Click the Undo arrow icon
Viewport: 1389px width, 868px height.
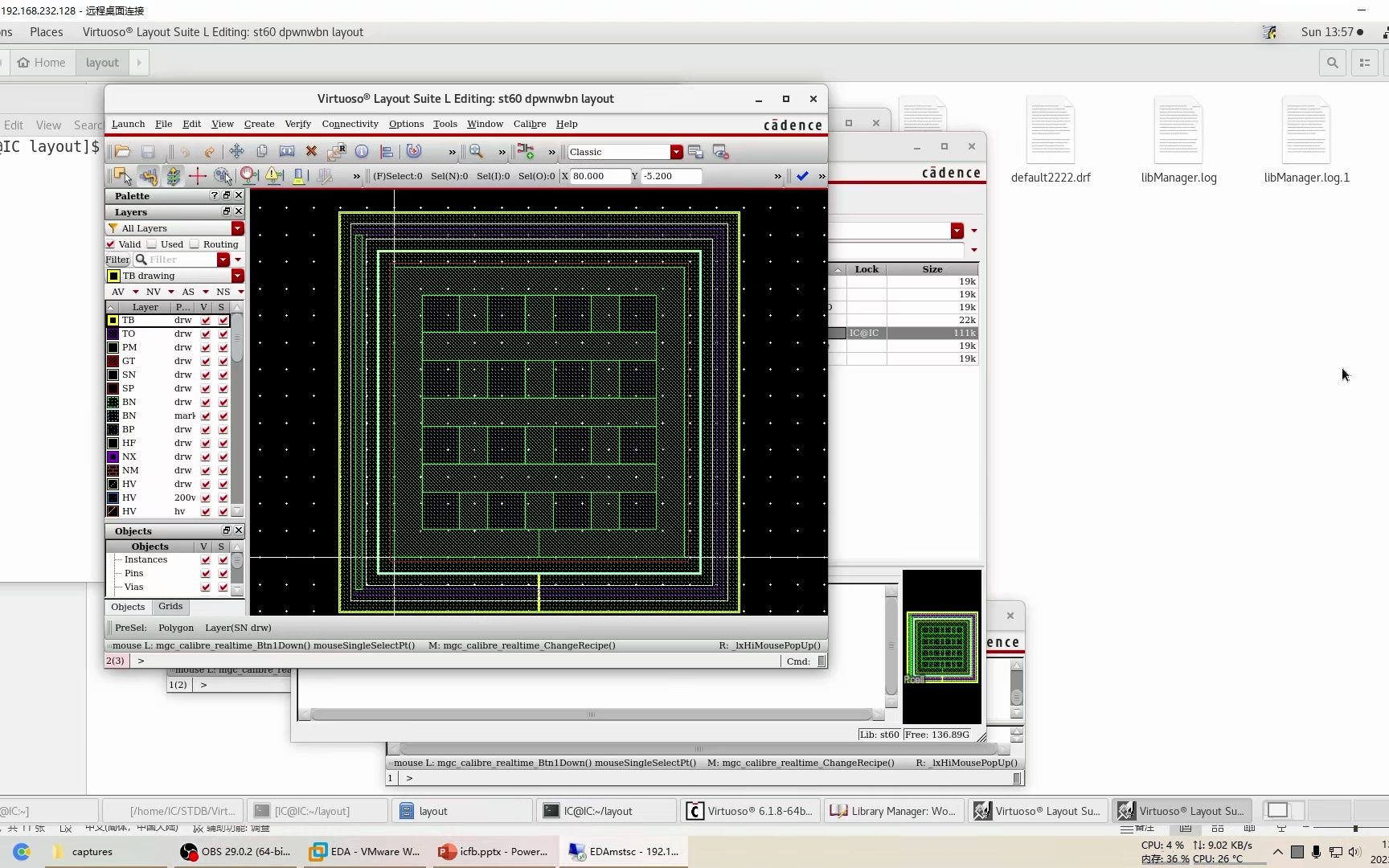click(x=185, y=151)
